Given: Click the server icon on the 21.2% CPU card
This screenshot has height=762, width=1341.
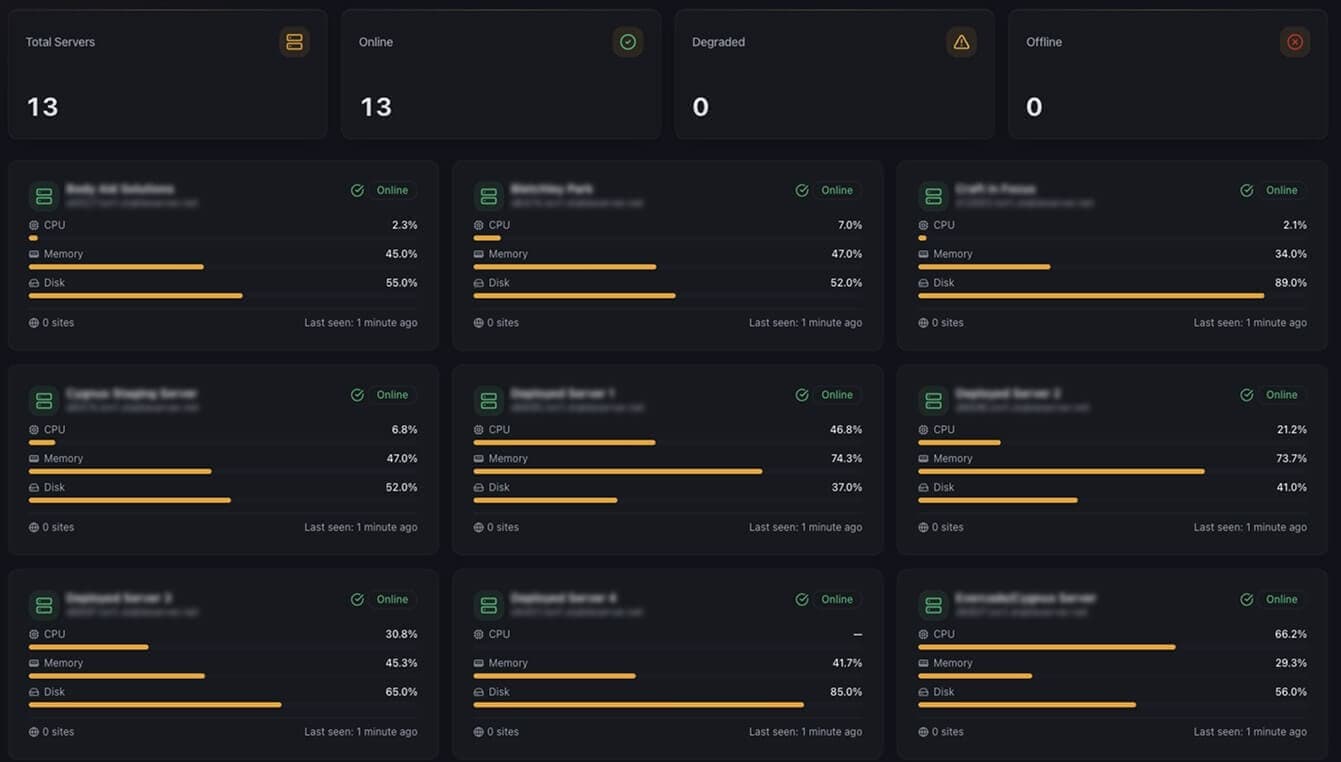Looking at the screenshot, I should click(933, 401).
